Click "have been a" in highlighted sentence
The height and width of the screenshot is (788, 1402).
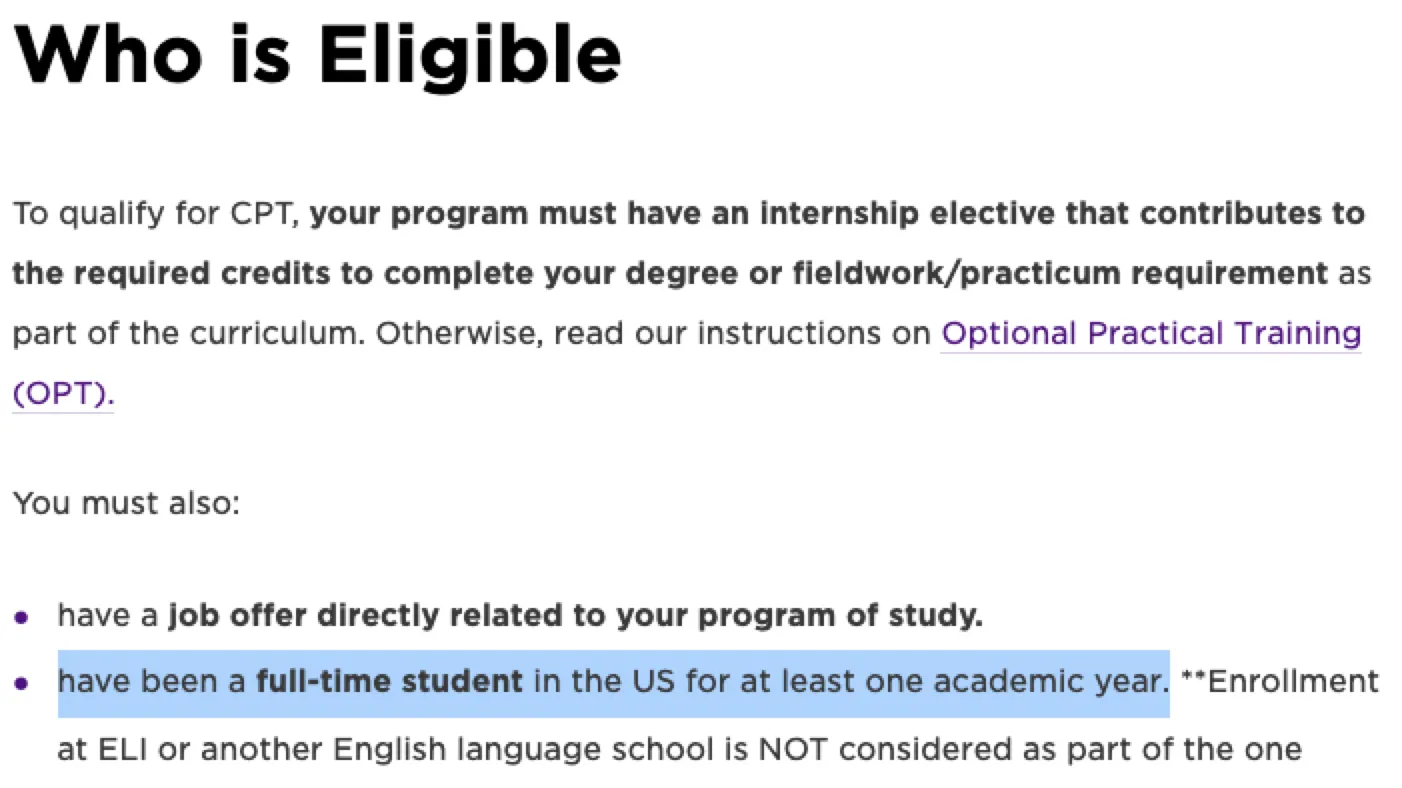pos(152,683)
